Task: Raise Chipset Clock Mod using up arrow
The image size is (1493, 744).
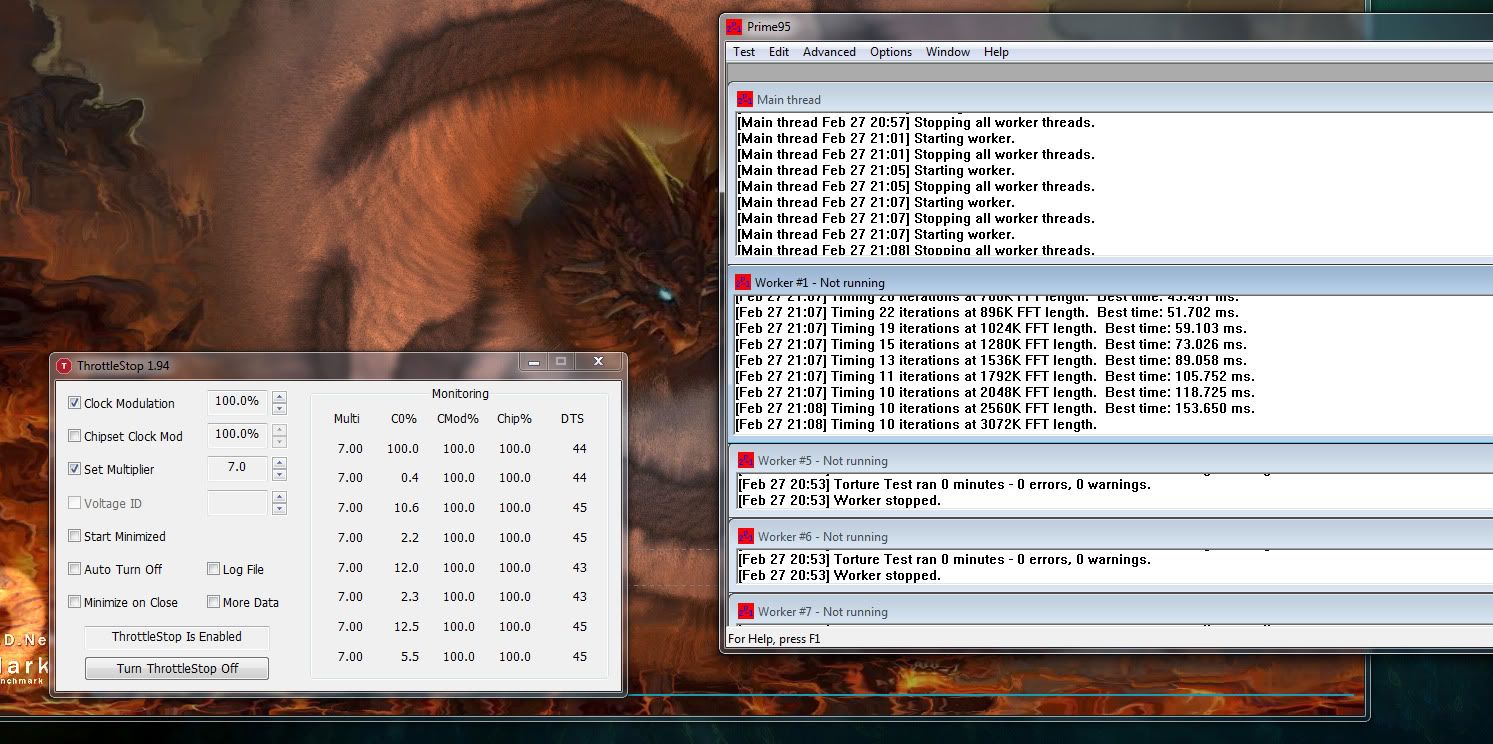Action: tap(279, 430)
